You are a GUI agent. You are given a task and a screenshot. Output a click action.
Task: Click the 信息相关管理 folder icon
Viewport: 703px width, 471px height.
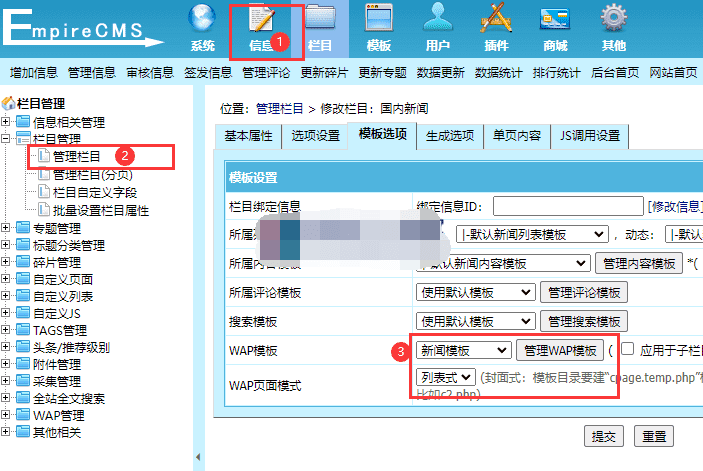pyautogui.click(x=23, y=121)
